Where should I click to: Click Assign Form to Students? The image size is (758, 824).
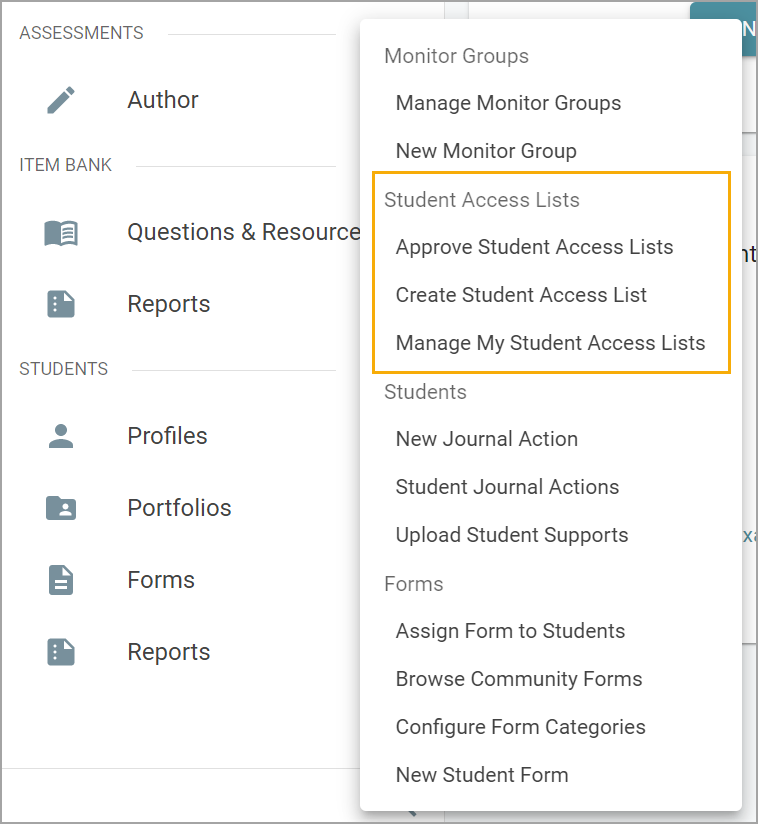[510, 631]
